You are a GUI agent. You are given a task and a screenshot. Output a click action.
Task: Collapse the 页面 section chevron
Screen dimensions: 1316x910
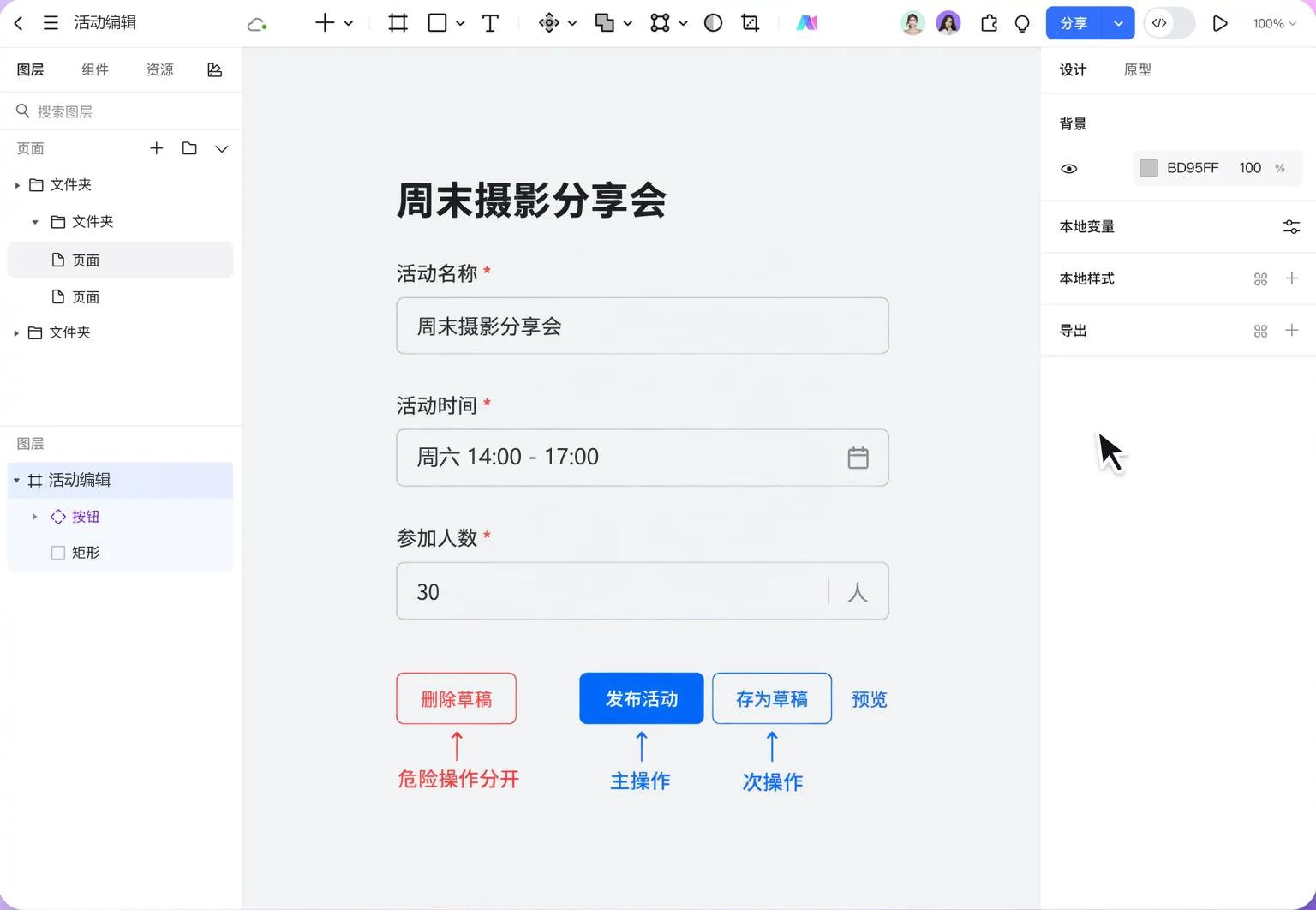(222, 148)
